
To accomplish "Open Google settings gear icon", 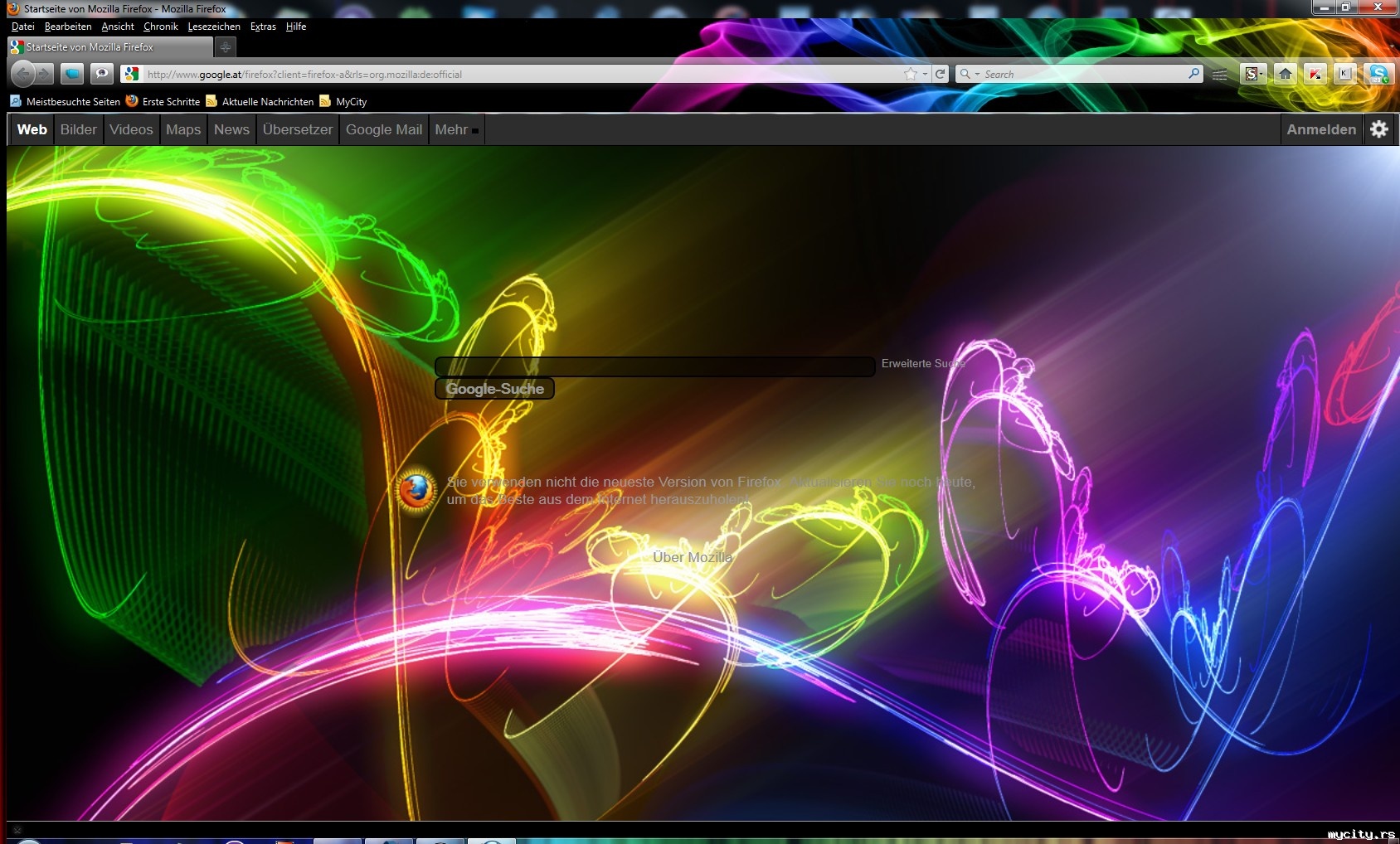I will point(1378,129).
